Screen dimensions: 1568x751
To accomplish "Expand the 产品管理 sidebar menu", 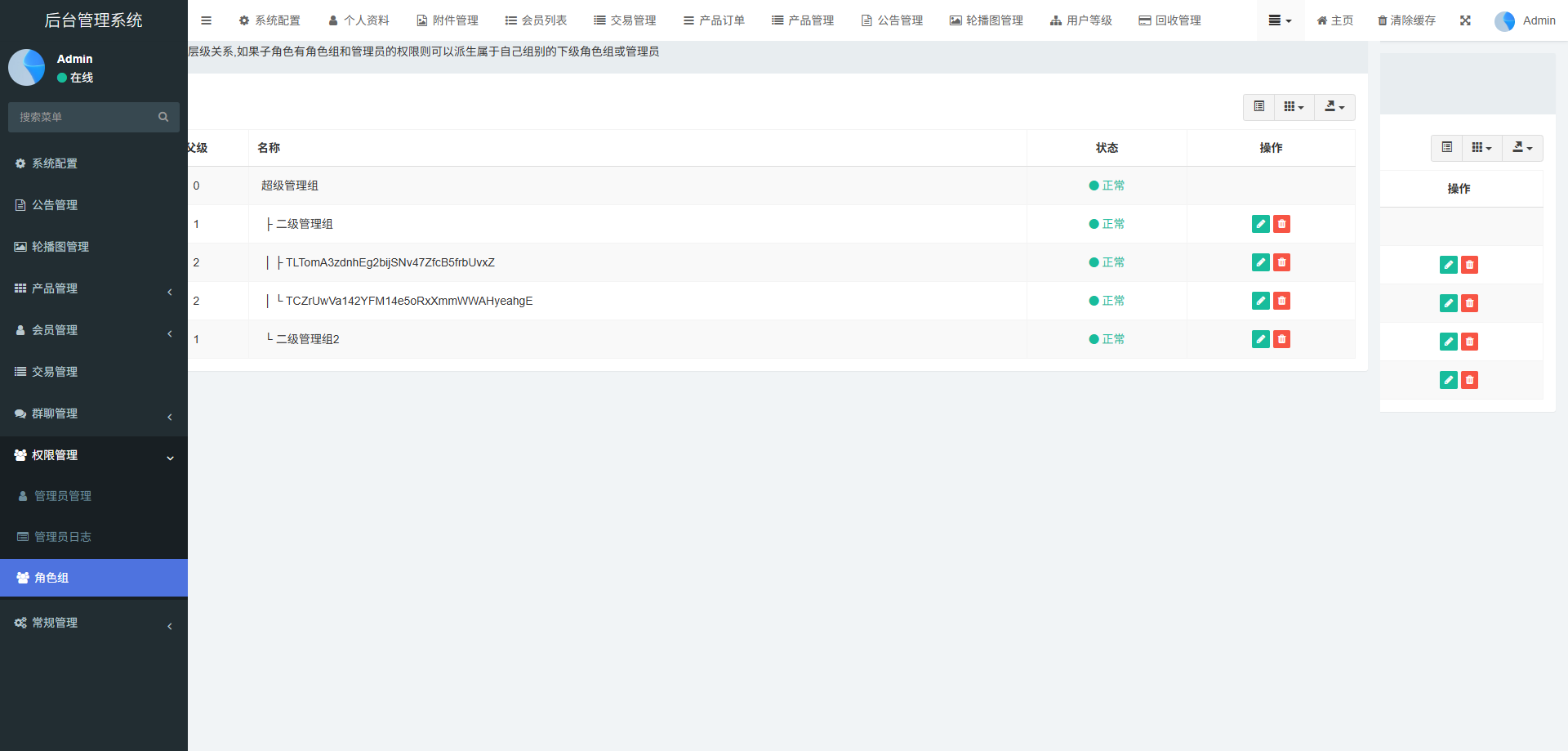I will point(93,288).
